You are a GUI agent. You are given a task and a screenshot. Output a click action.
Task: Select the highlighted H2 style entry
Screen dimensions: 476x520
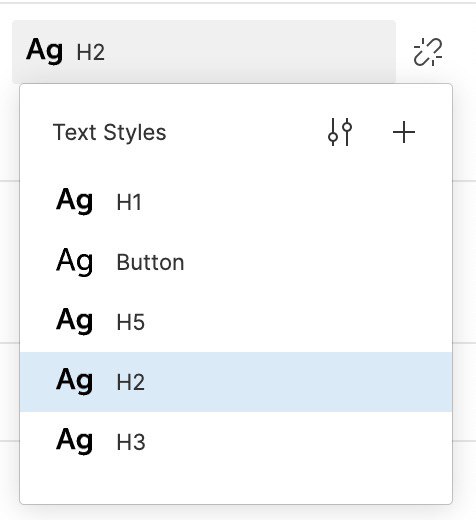coord(236,382)
